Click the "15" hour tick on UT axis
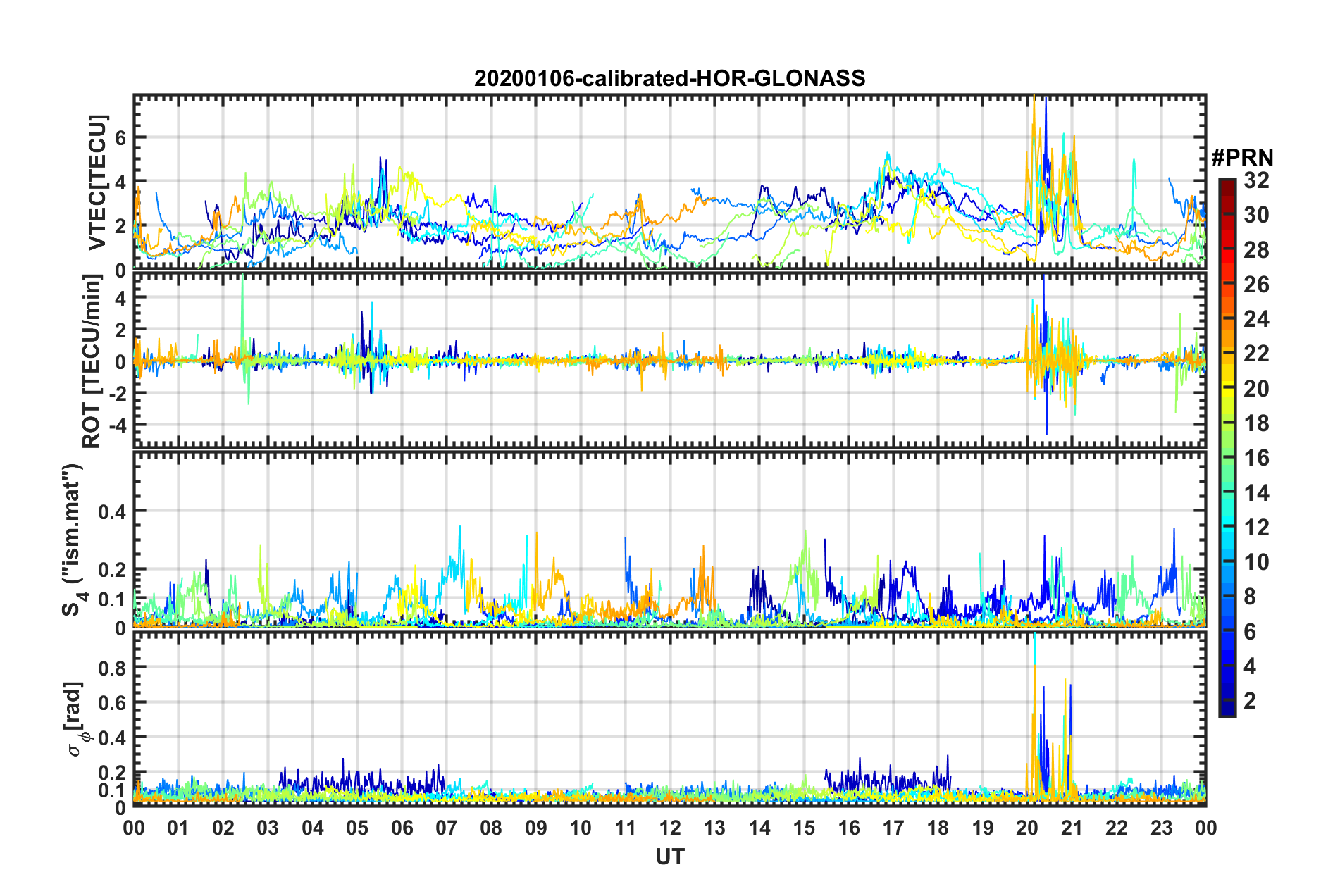This screenshot has height=896, width=1340. [804, 828]
